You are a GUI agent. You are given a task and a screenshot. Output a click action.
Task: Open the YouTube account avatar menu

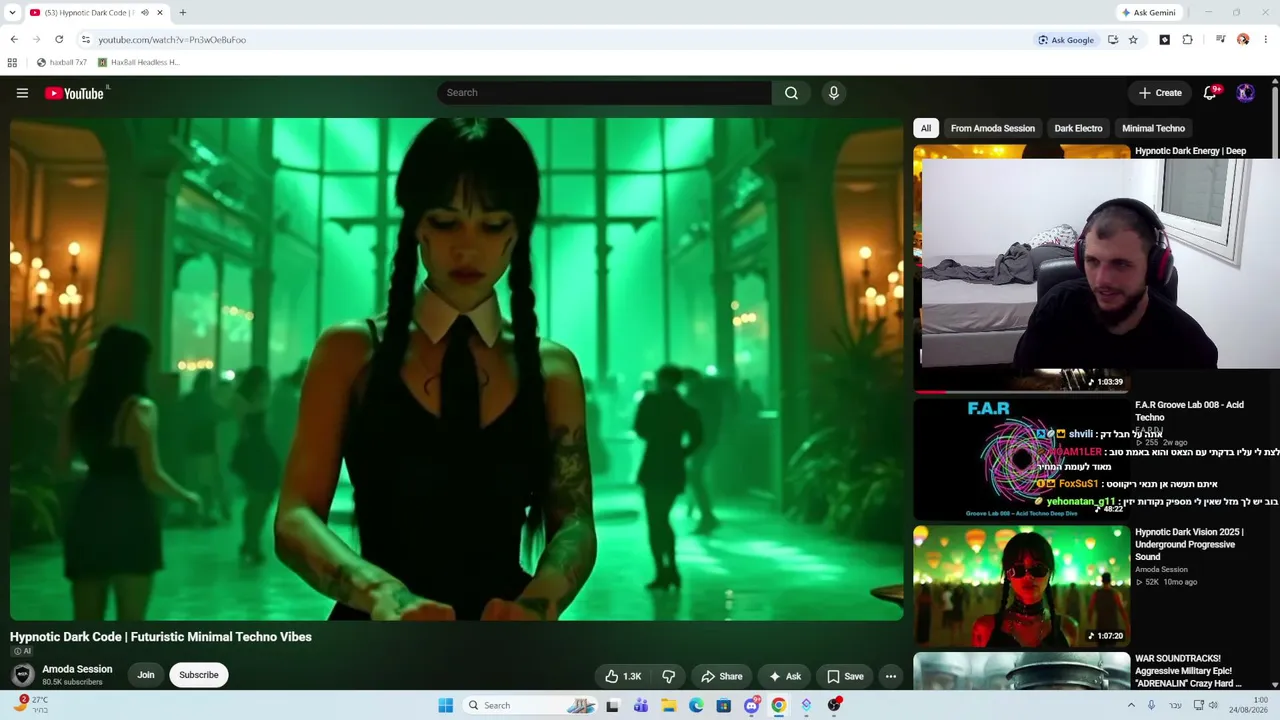pos(1245,93)
